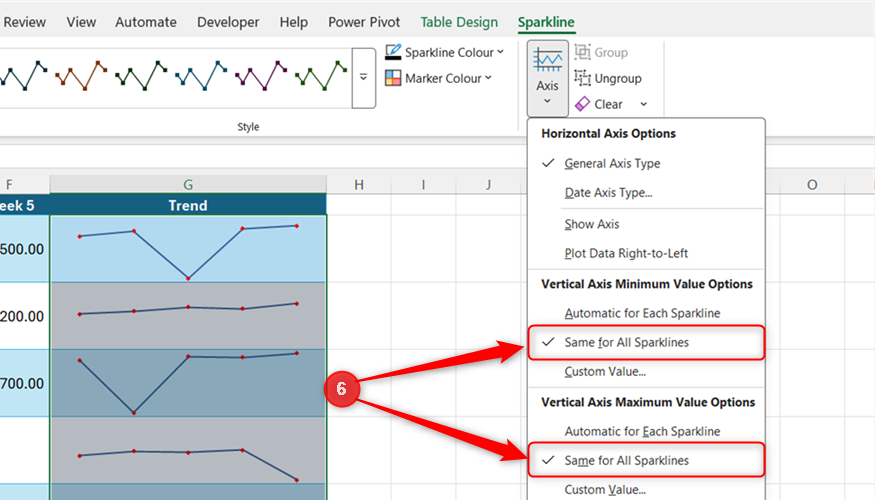Select Trend sparkline beside 200.00

point(188,316)
